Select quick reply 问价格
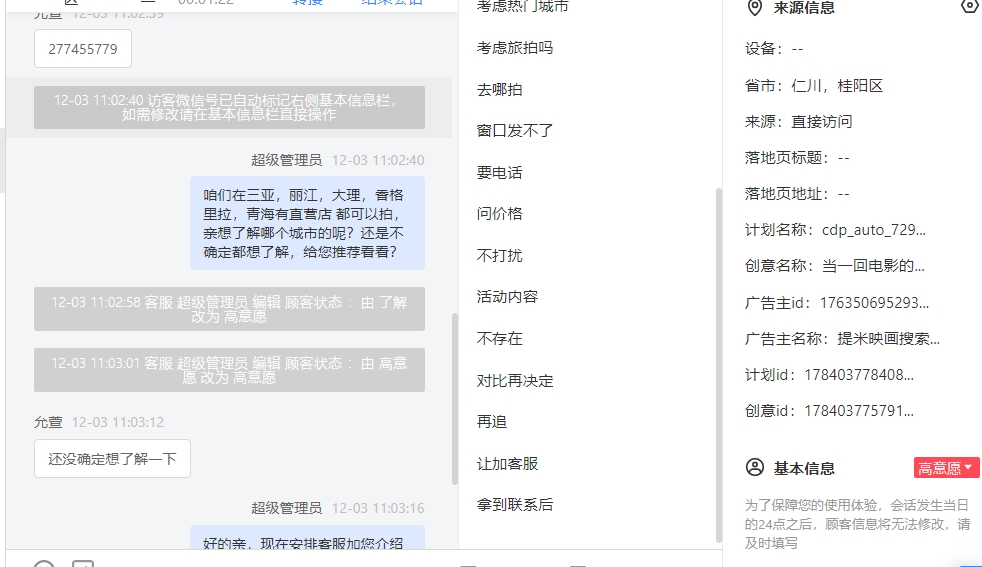982x567 pixels. (499, 214)
